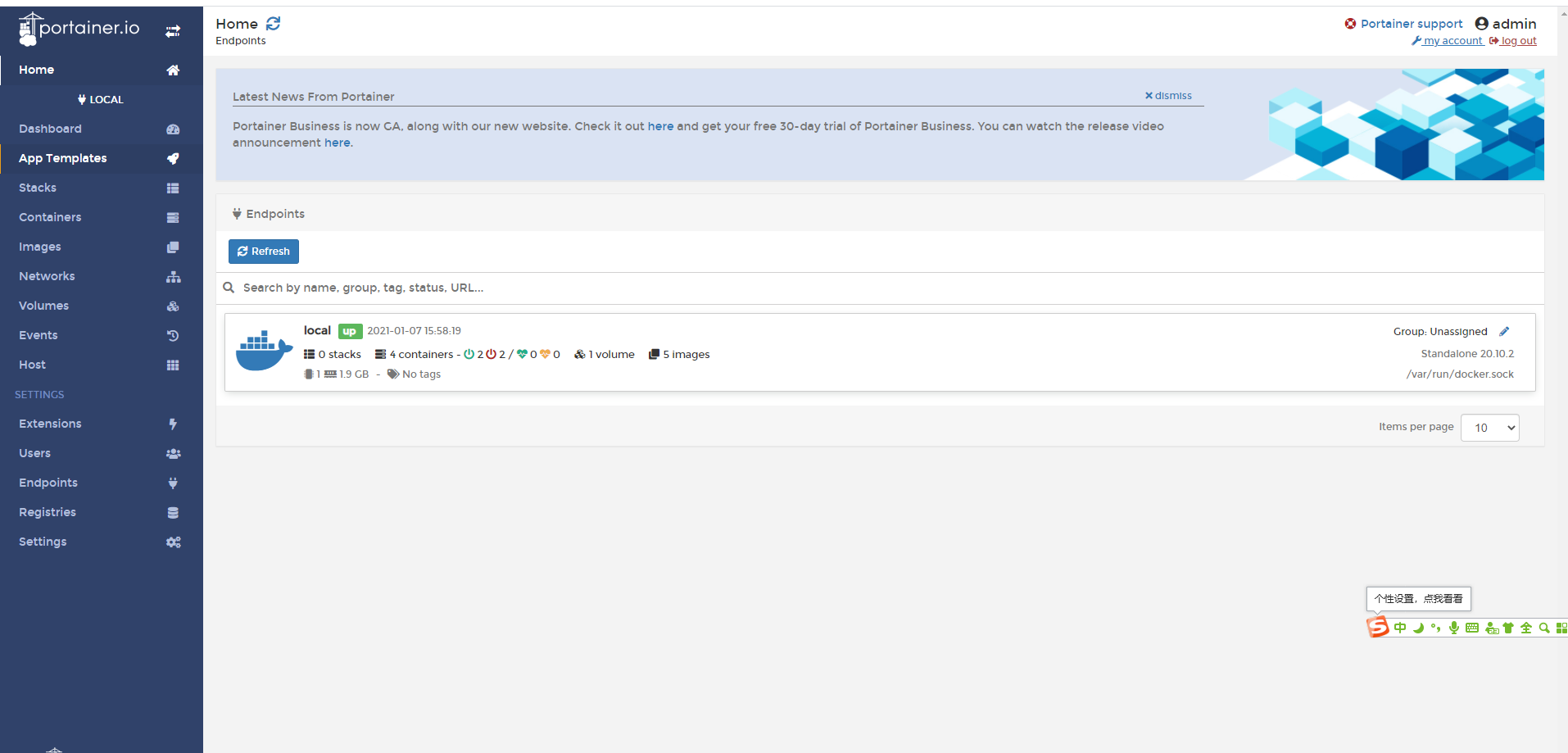Click the Containers list icon in sidebar
The height and width of the screenshot is (753, 1568).
click(x=173, y=218)
